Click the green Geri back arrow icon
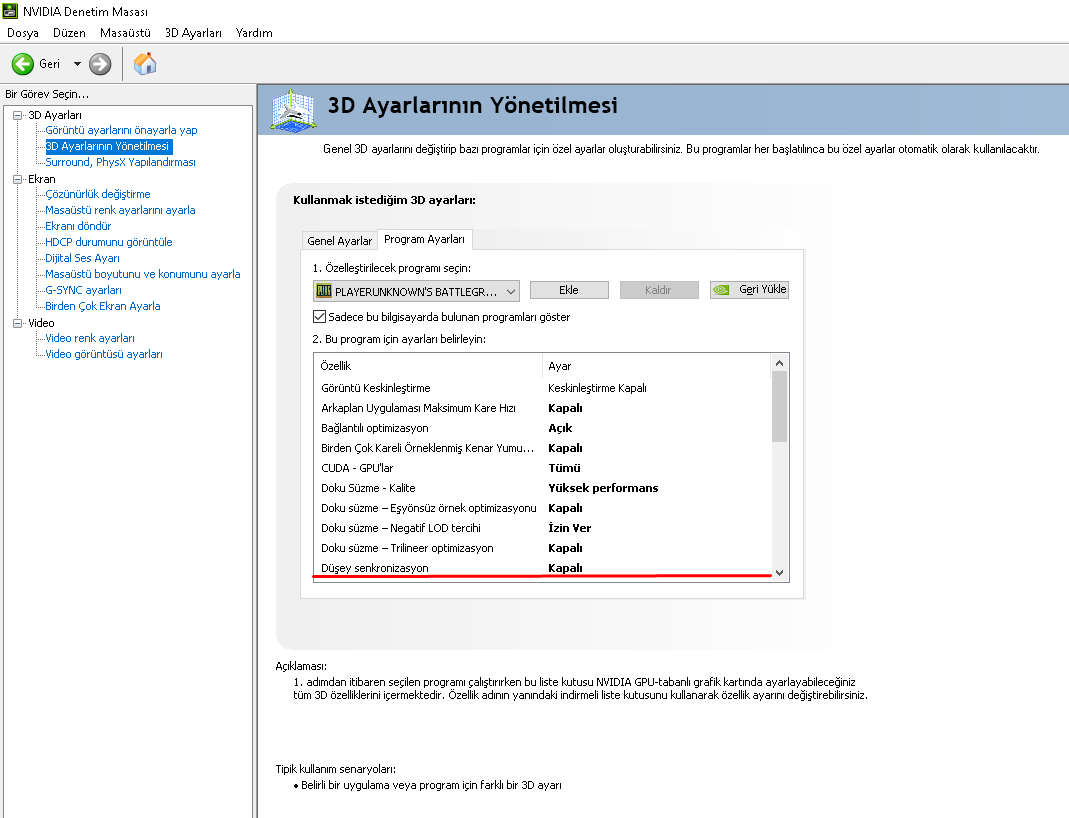The width and height of the screenshot is (1069, 818). 22,64
